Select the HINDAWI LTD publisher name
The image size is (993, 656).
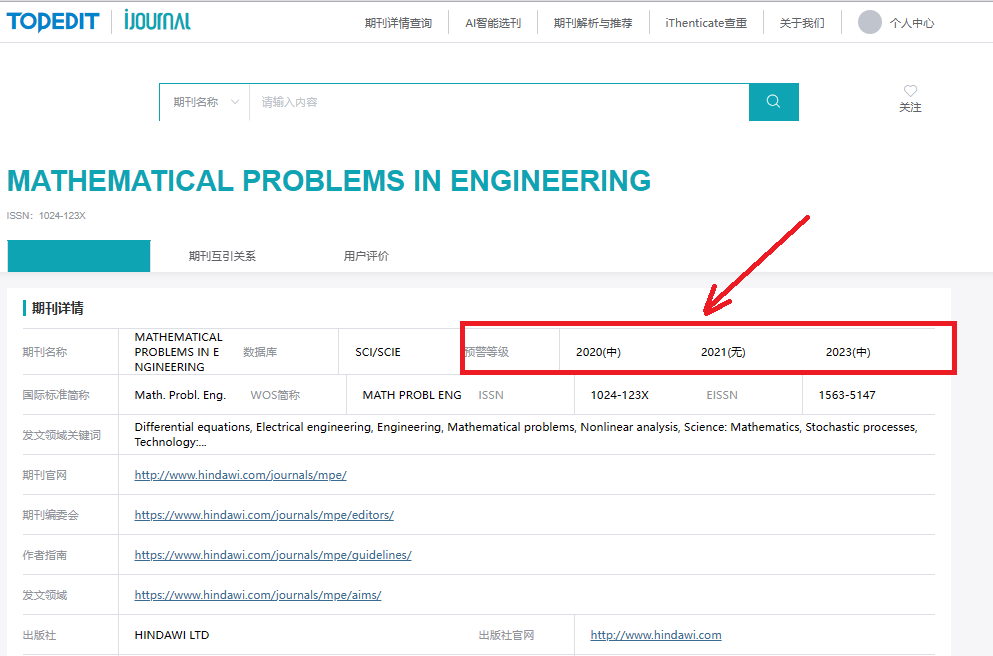172,634
